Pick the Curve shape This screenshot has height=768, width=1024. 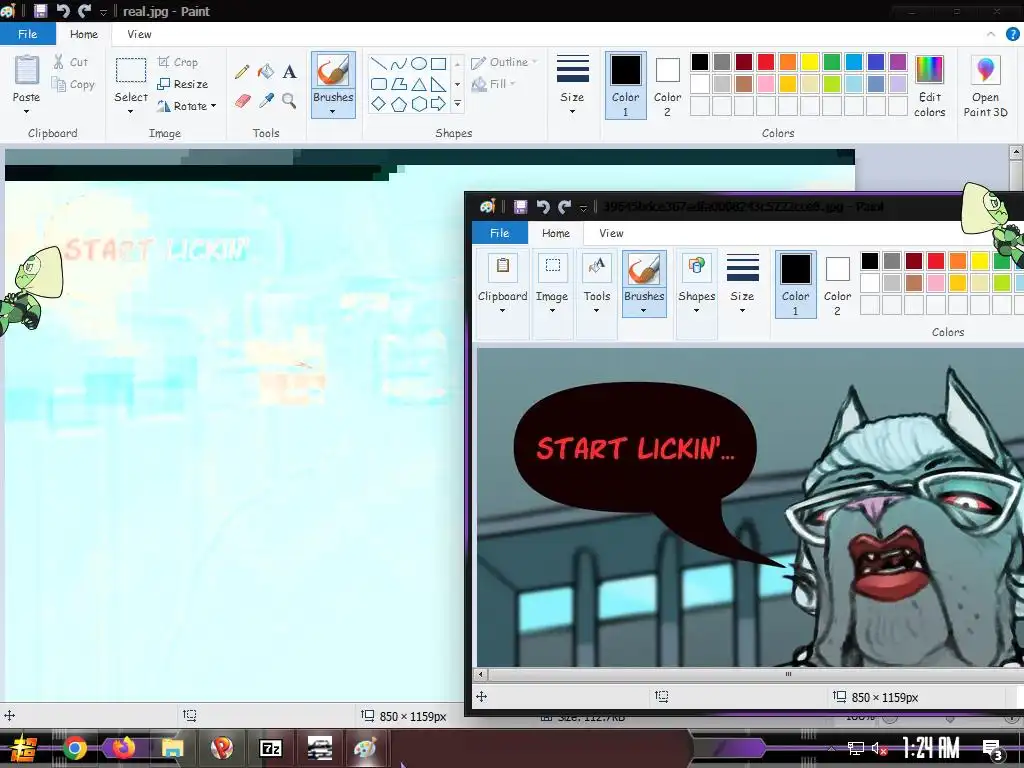click(x=398, y=63)
